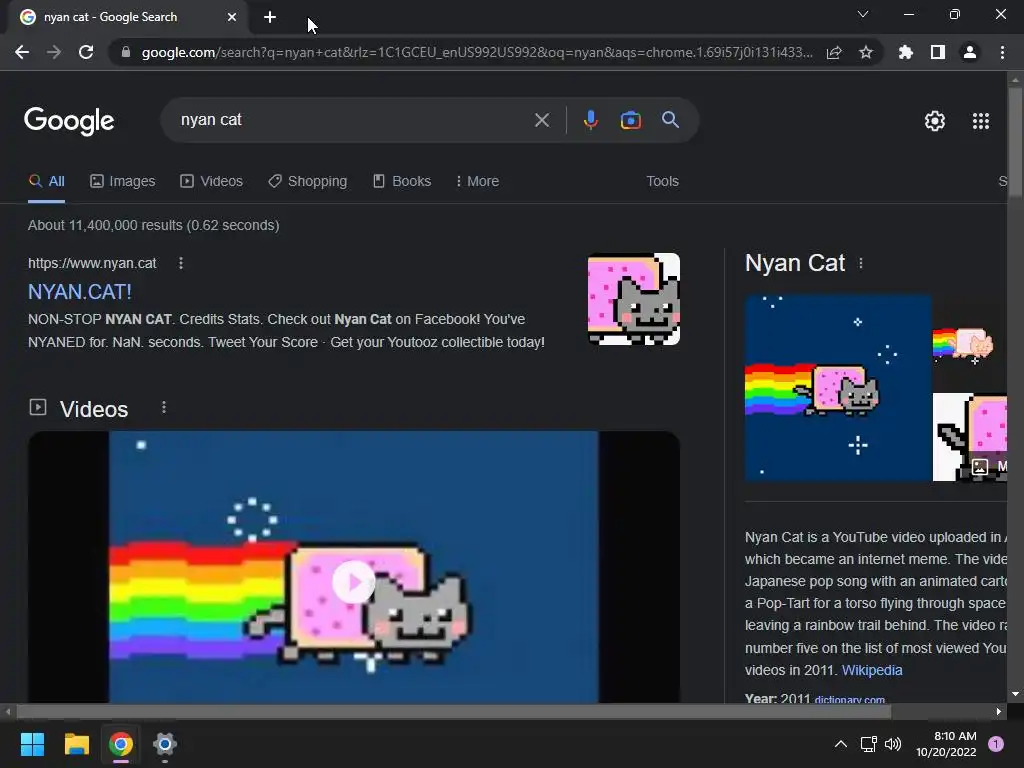Close the nyan cat Google Search tab
The image size is (1024, 768).
pos(232,17)
